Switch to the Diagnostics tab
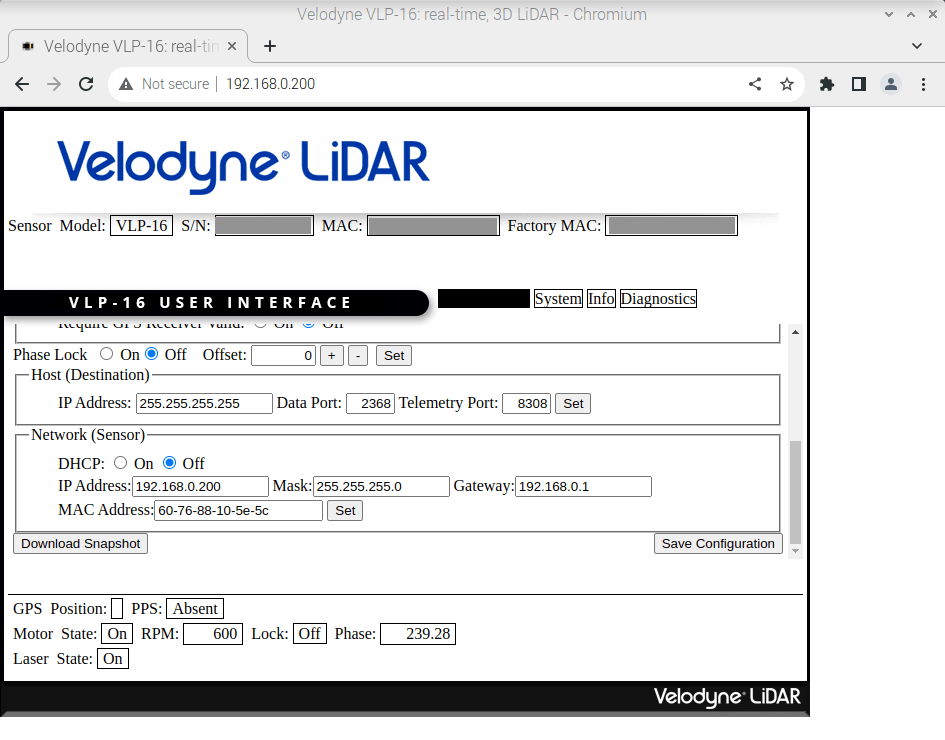This screenshot has height=740, width=945. coord(658,298)
